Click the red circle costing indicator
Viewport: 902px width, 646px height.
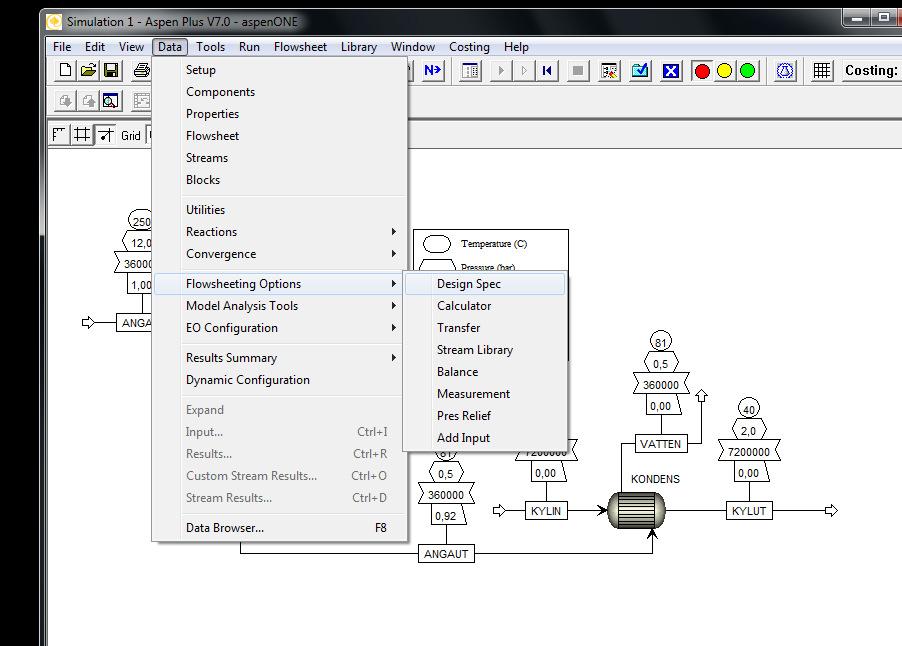(x=702, y=71)
